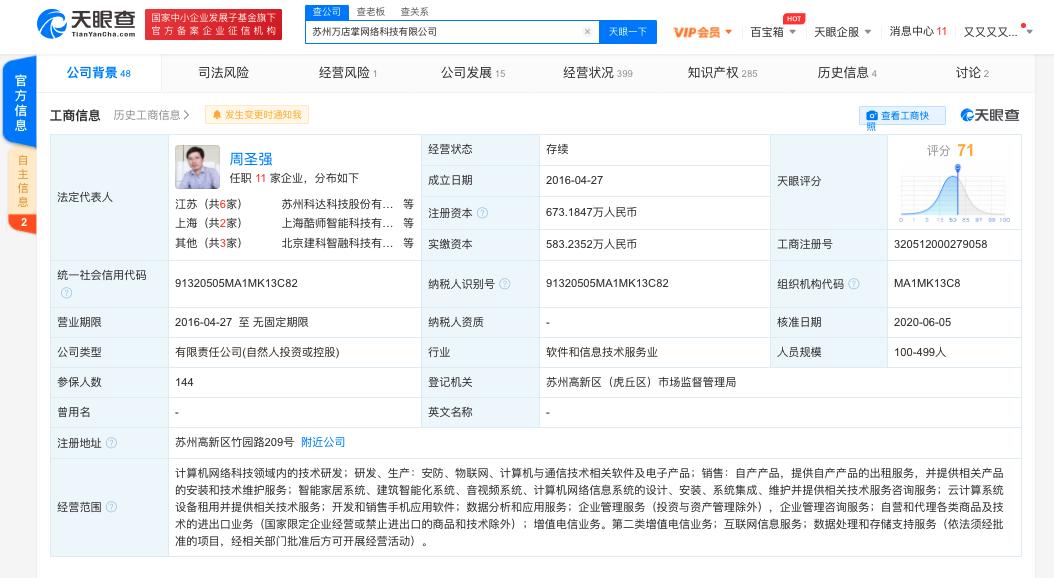
Task: Expand the 百宝箱 menu
Action: (x=773, y=32)
